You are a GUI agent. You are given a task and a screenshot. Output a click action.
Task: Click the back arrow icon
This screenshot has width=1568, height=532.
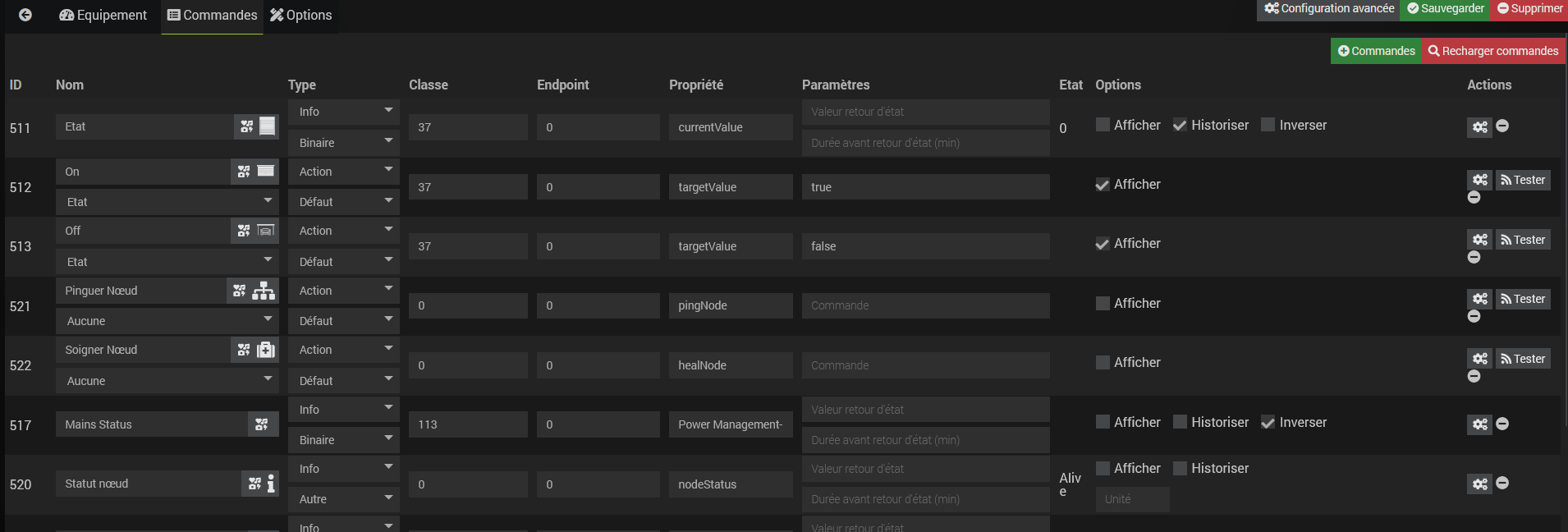point(25,15)
